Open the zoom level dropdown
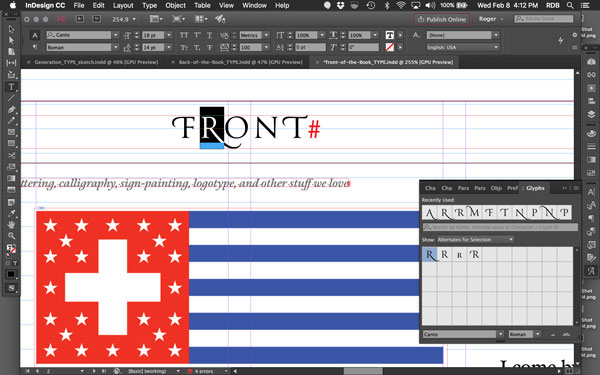The image size is (600, 375). point(134,19)
